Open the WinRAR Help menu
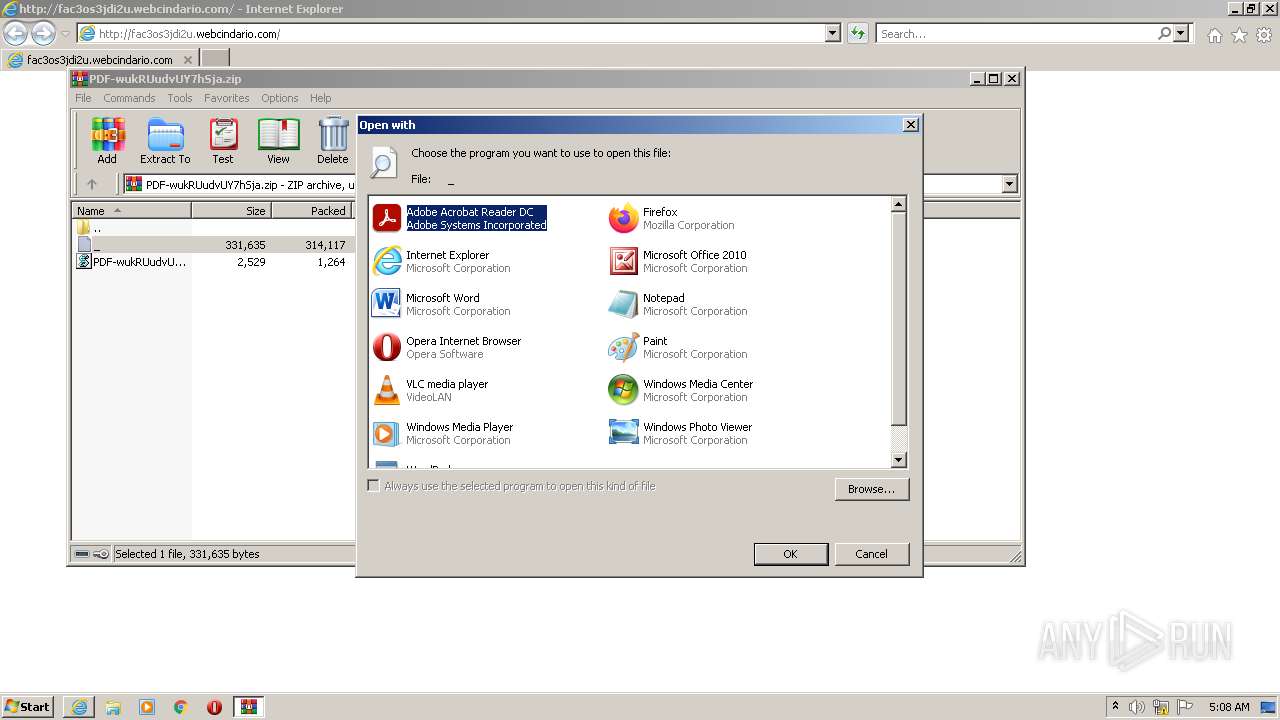Screen dimensions: 1280x720 [x=320, y=98]
